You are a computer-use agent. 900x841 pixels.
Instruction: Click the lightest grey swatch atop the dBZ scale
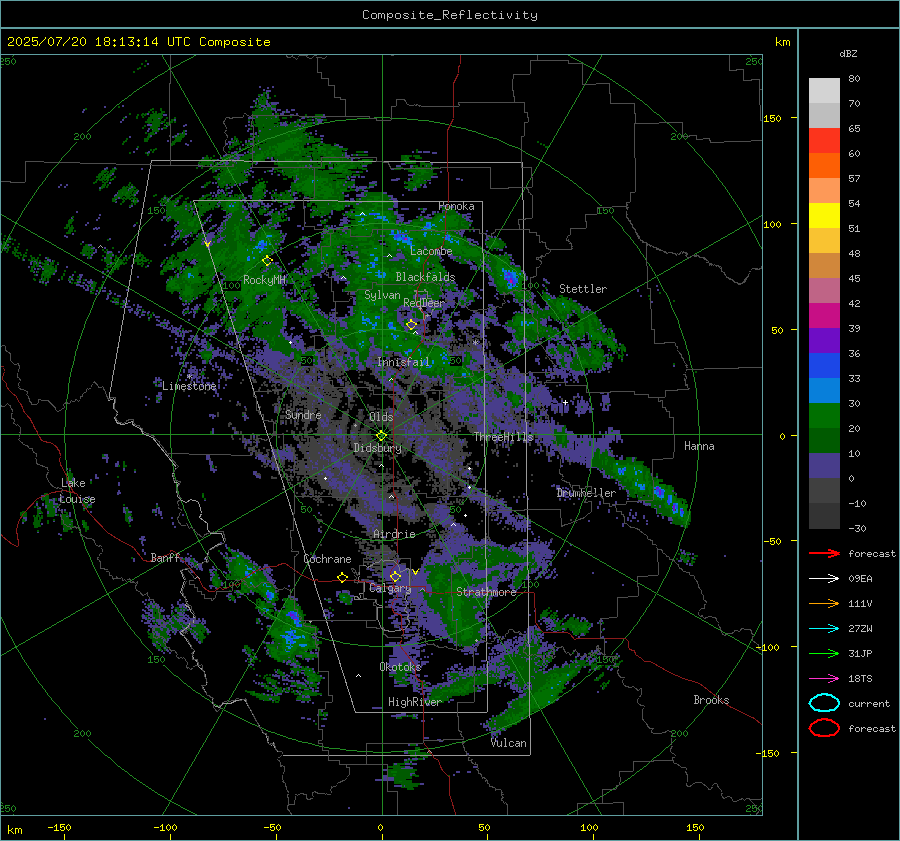(x=824, y=90)
